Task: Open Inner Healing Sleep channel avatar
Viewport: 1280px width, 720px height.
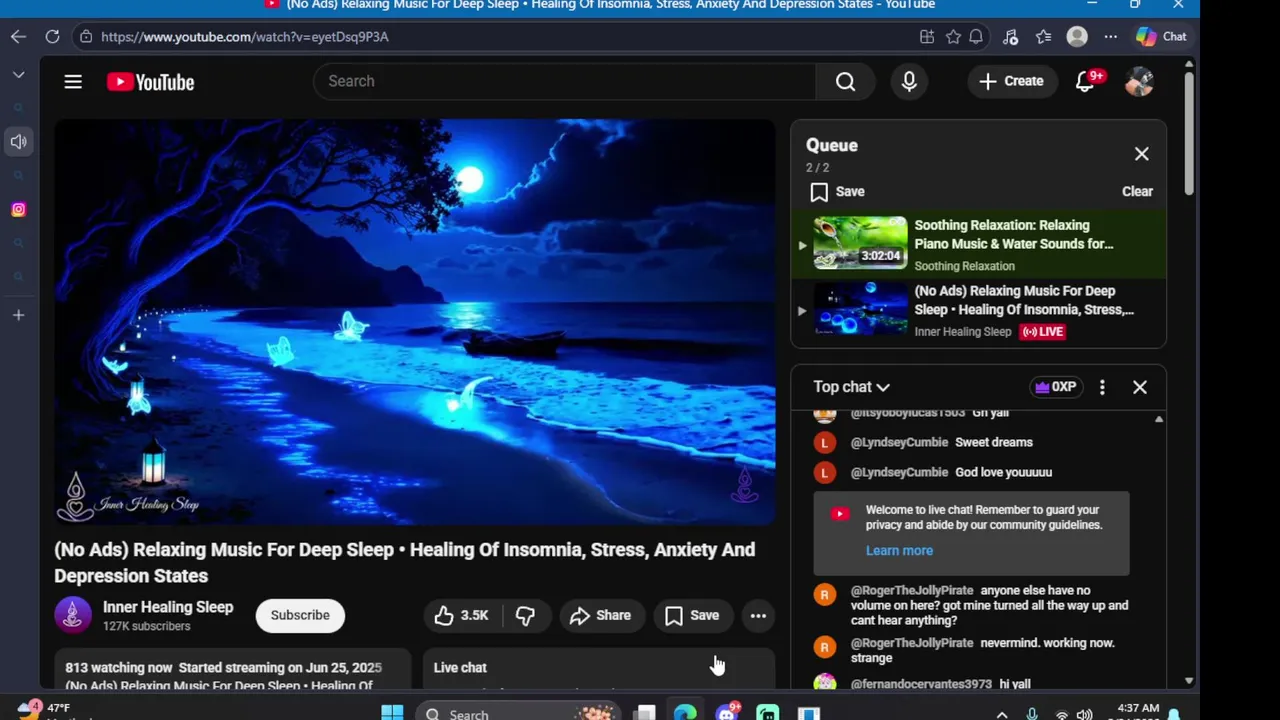Action: tap(73, 615)
